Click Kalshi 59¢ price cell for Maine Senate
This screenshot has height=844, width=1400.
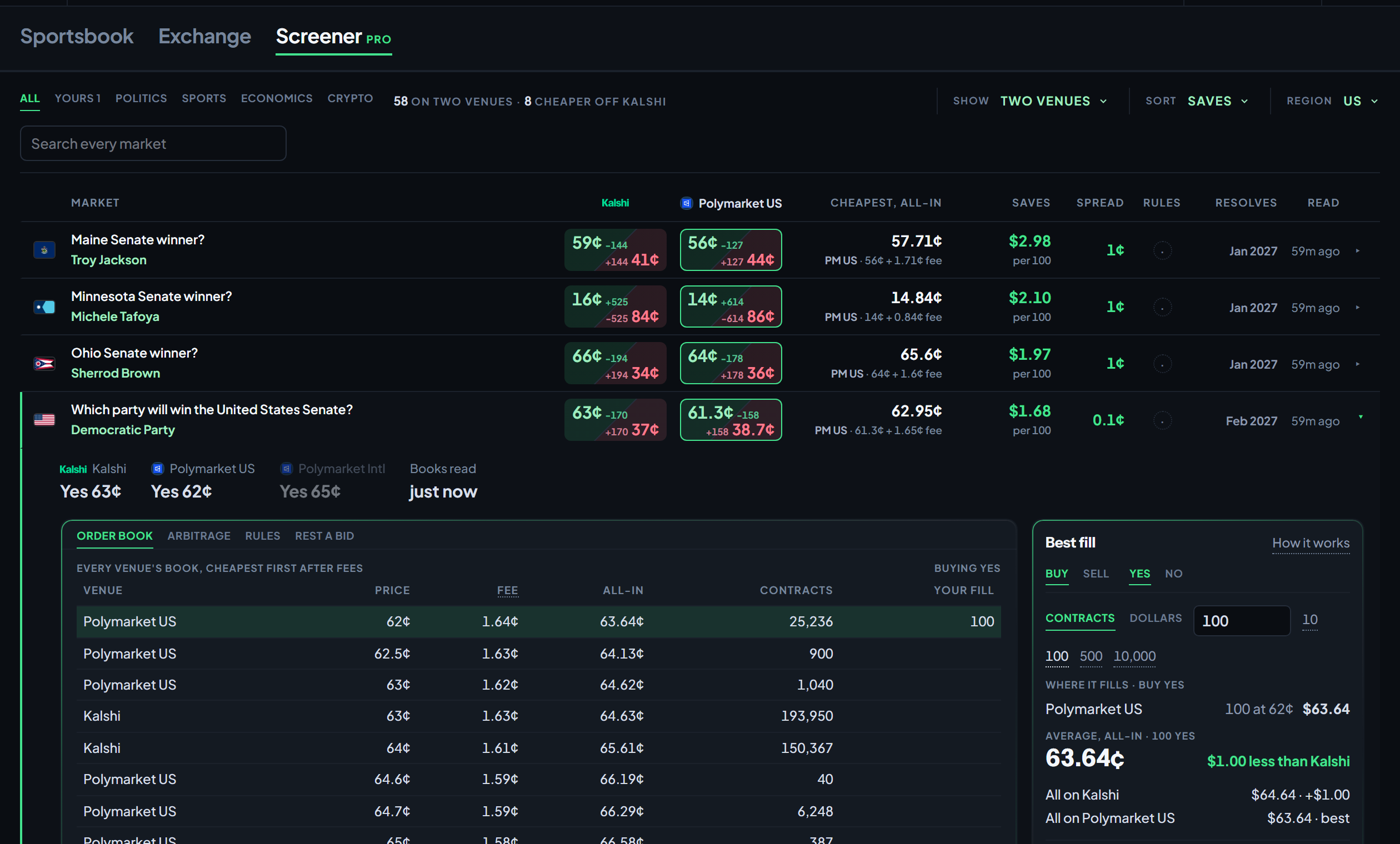coord(616,250)
